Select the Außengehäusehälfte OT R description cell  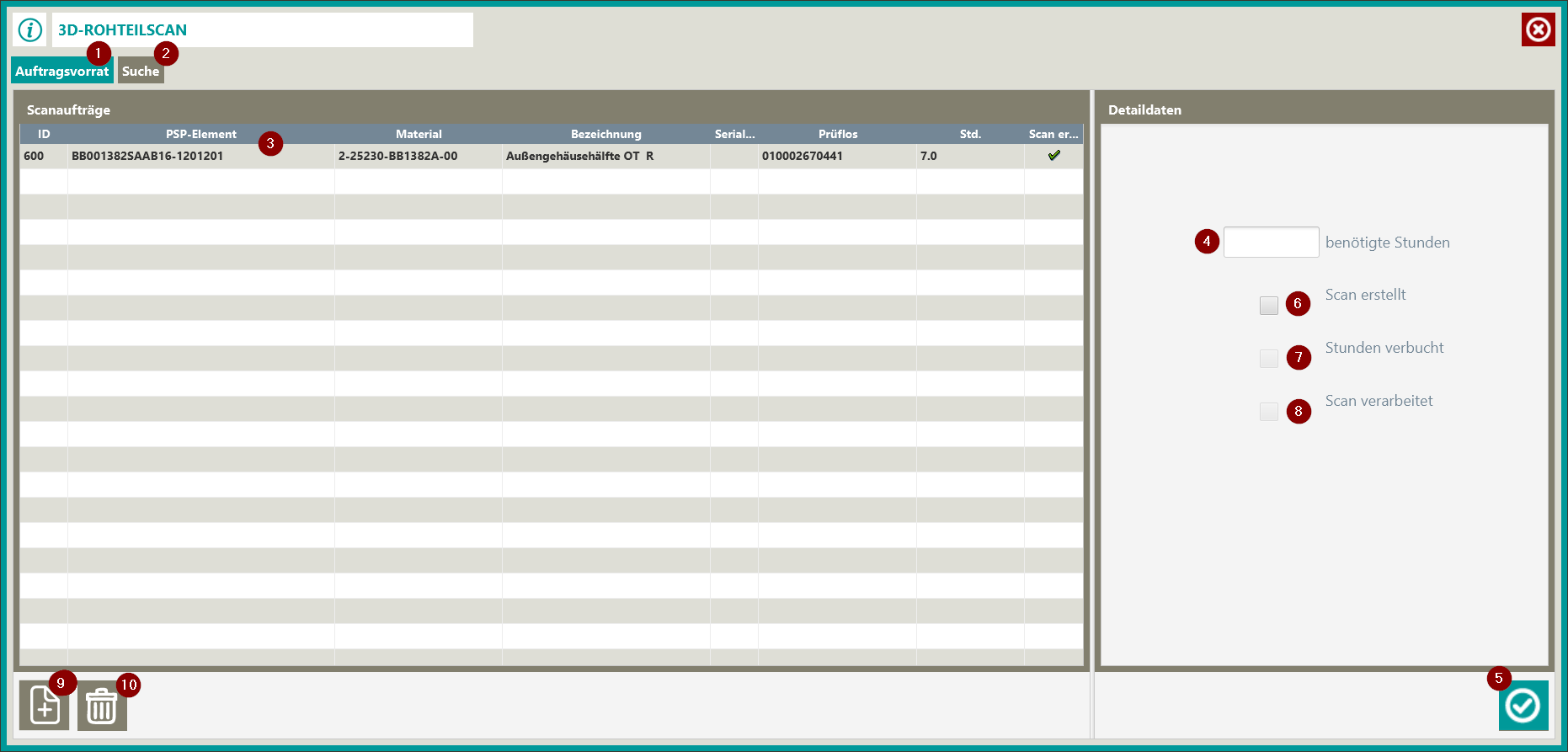pyautogui.click(x=579, y=156)
